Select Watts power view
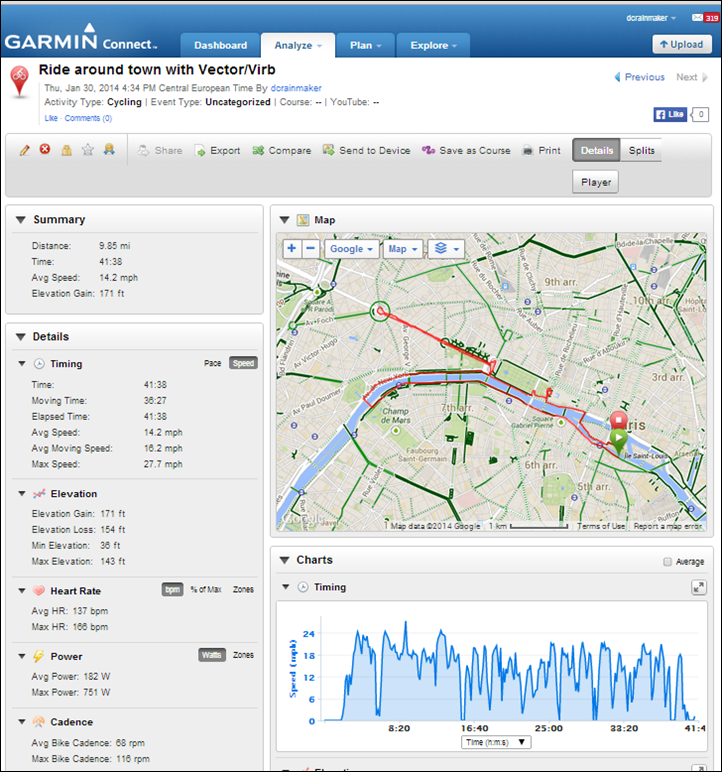 212,655
